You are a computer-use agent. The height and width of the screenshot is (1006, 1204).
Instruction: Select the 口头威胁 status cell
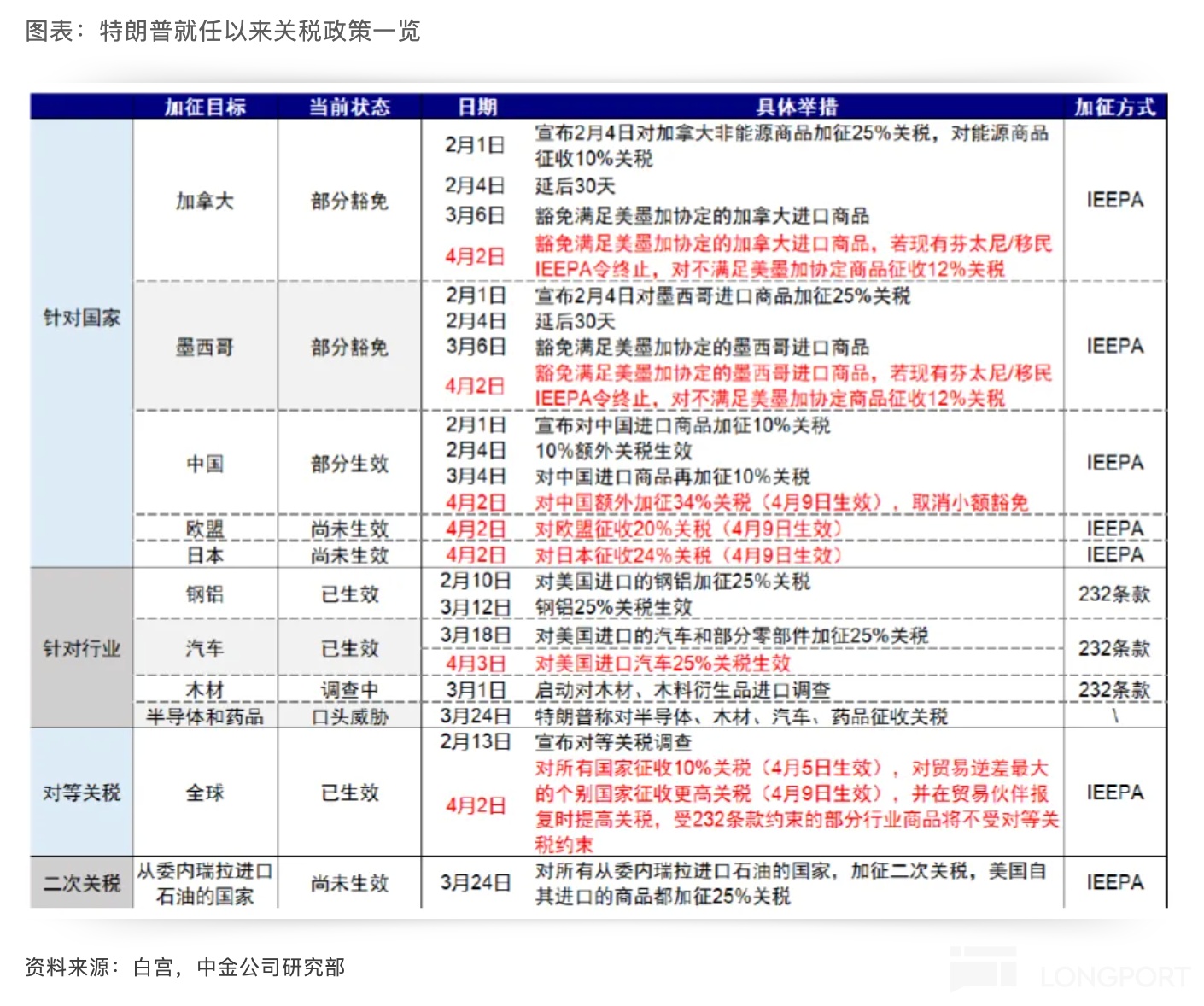(349, 716)
